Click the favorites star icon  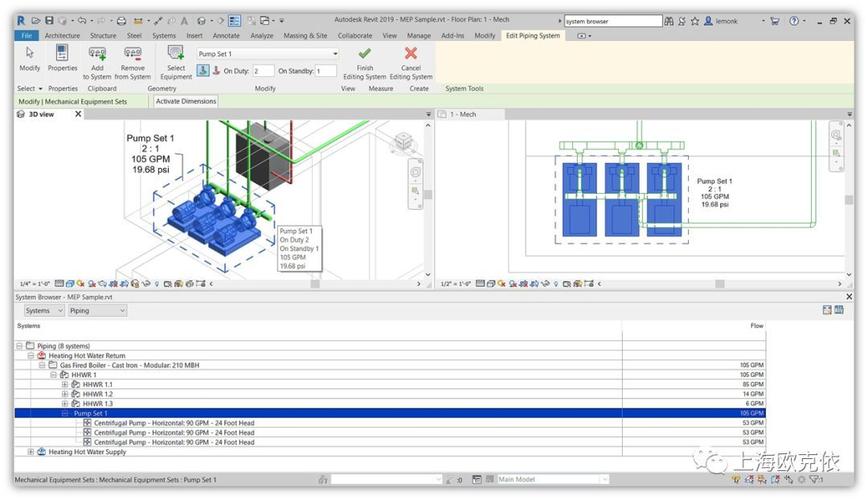695,21
